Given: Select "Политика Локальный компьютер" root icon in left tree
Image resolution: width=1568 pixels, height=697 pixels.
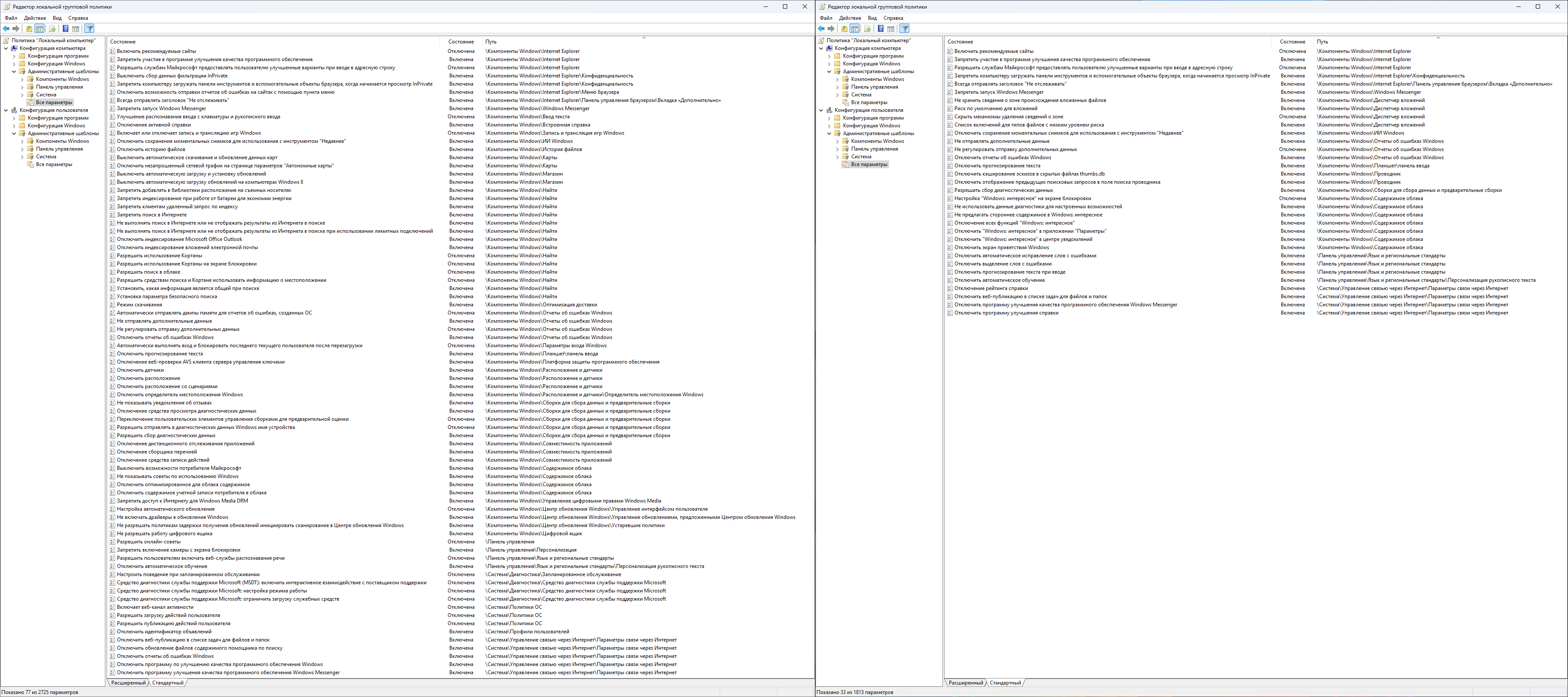Looking at the screenshot, I should [x=6, y=40].
